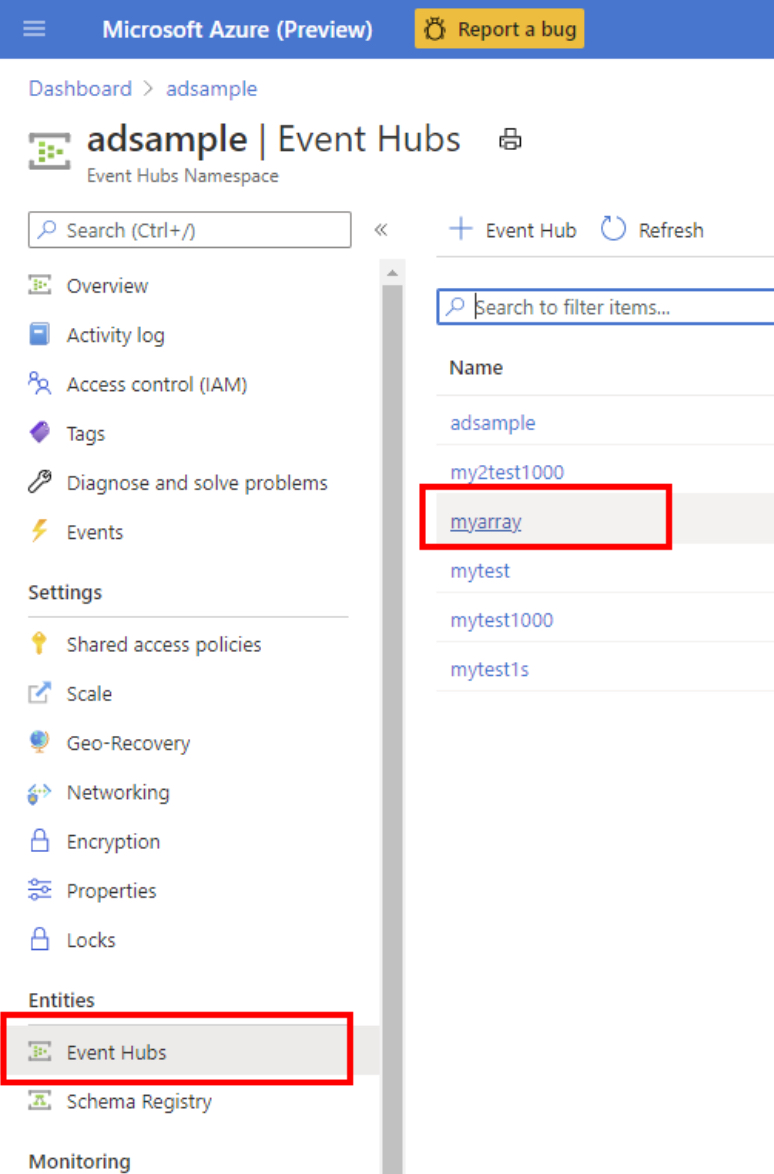Open the Networking settings item
Screen dimensions: 774x1174
pyautogui.click(x=117, y=792)
